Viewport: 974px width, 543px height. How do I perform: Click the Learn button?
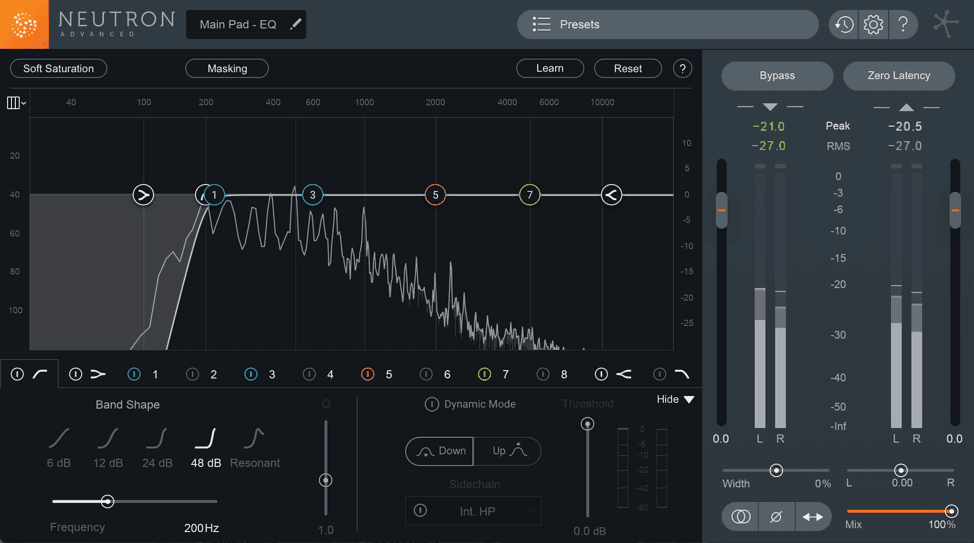pyautogui.click(x=550, y=68)
